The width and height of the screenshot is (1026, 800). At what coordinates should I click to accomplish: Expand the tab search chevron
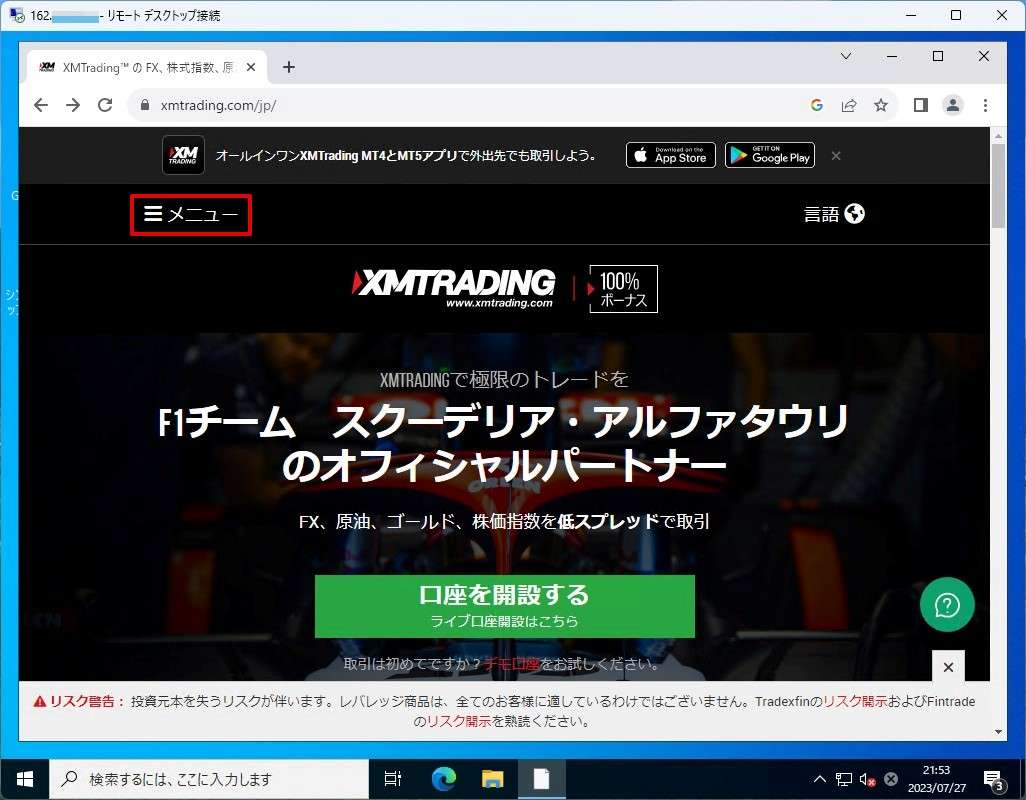(x=845, y=56)
